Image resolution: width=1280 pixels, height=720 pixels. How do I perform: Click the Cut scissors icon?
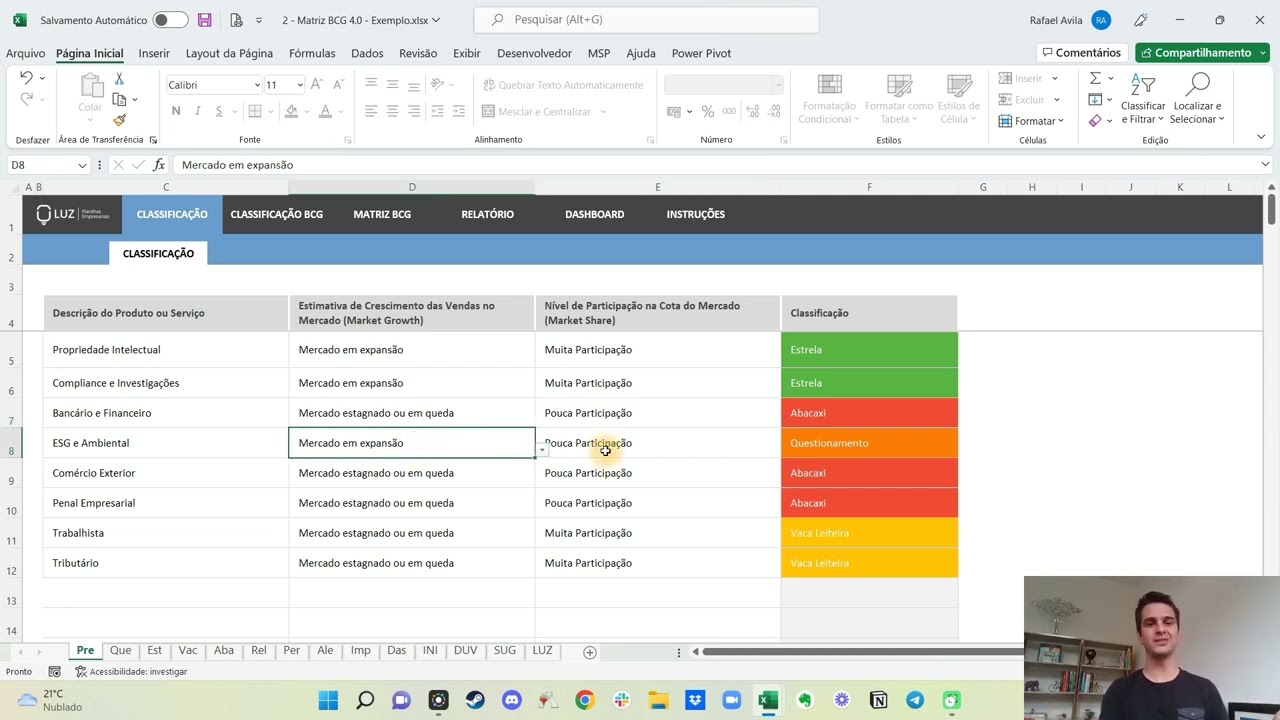point(119,78)
